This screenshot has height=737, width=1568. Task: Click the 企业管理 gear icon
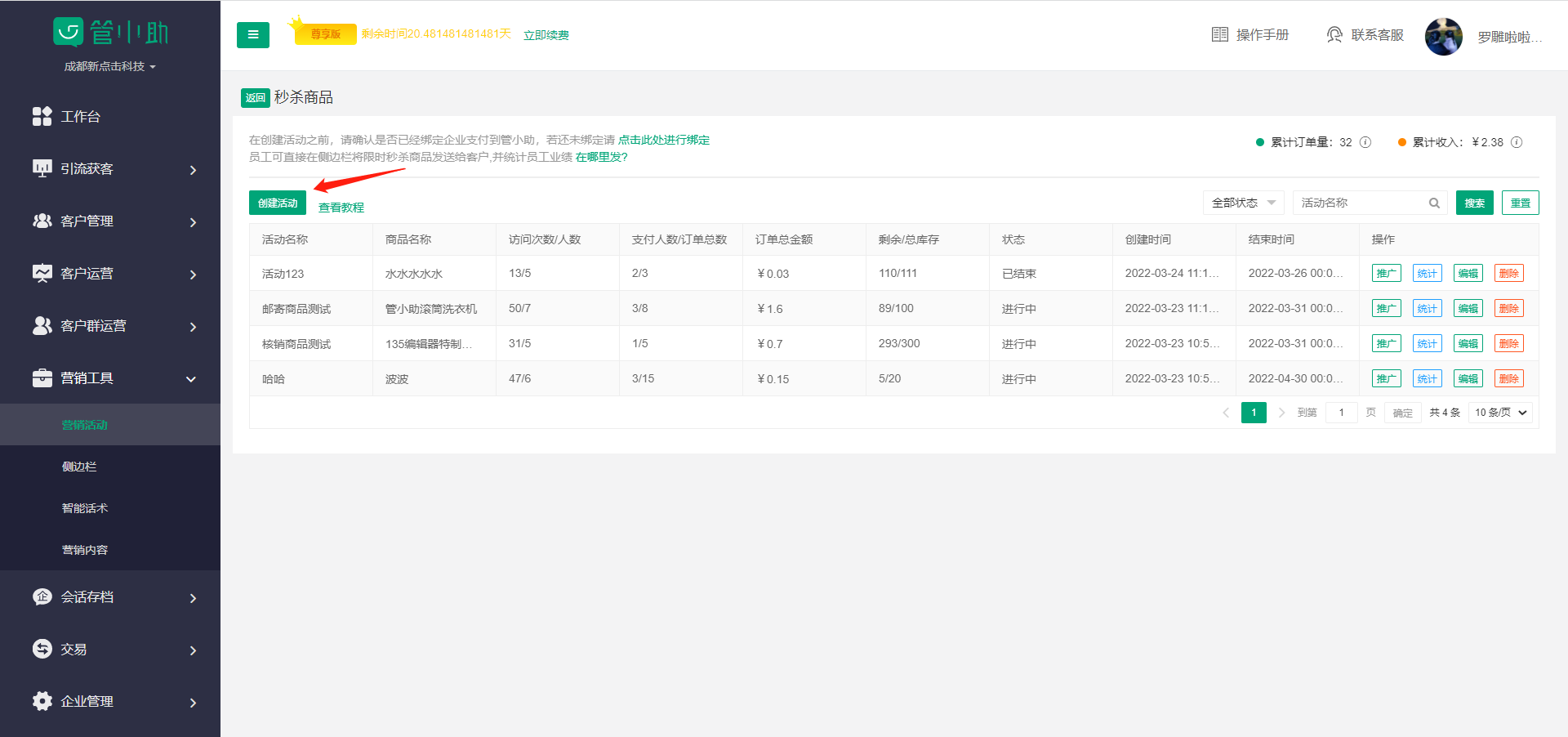pos(42,701)
